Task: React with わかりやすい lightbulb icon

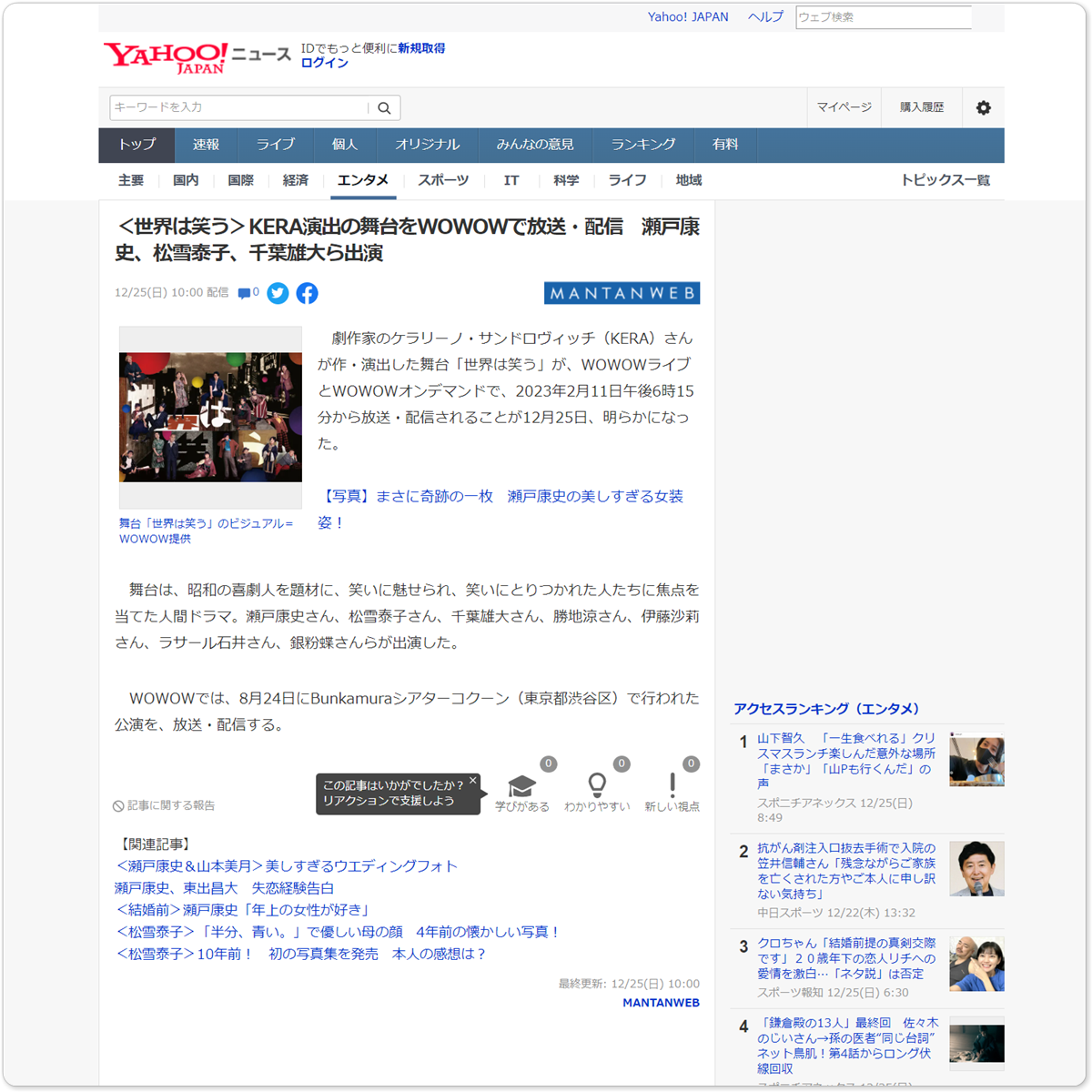Action: [597, 784]
